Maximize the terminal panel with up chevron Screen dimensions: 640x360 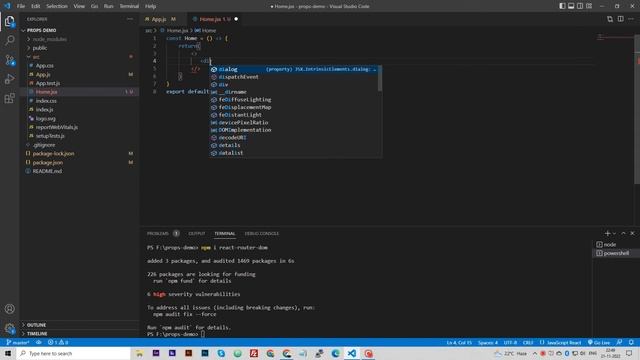[x=623, y=233]
